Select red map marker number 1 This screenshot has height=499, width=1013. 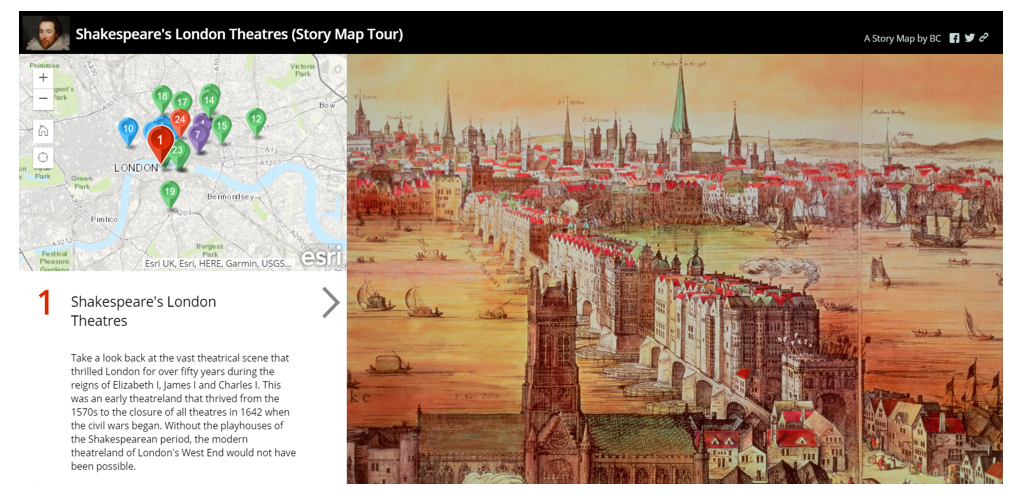tap(160, 140)
